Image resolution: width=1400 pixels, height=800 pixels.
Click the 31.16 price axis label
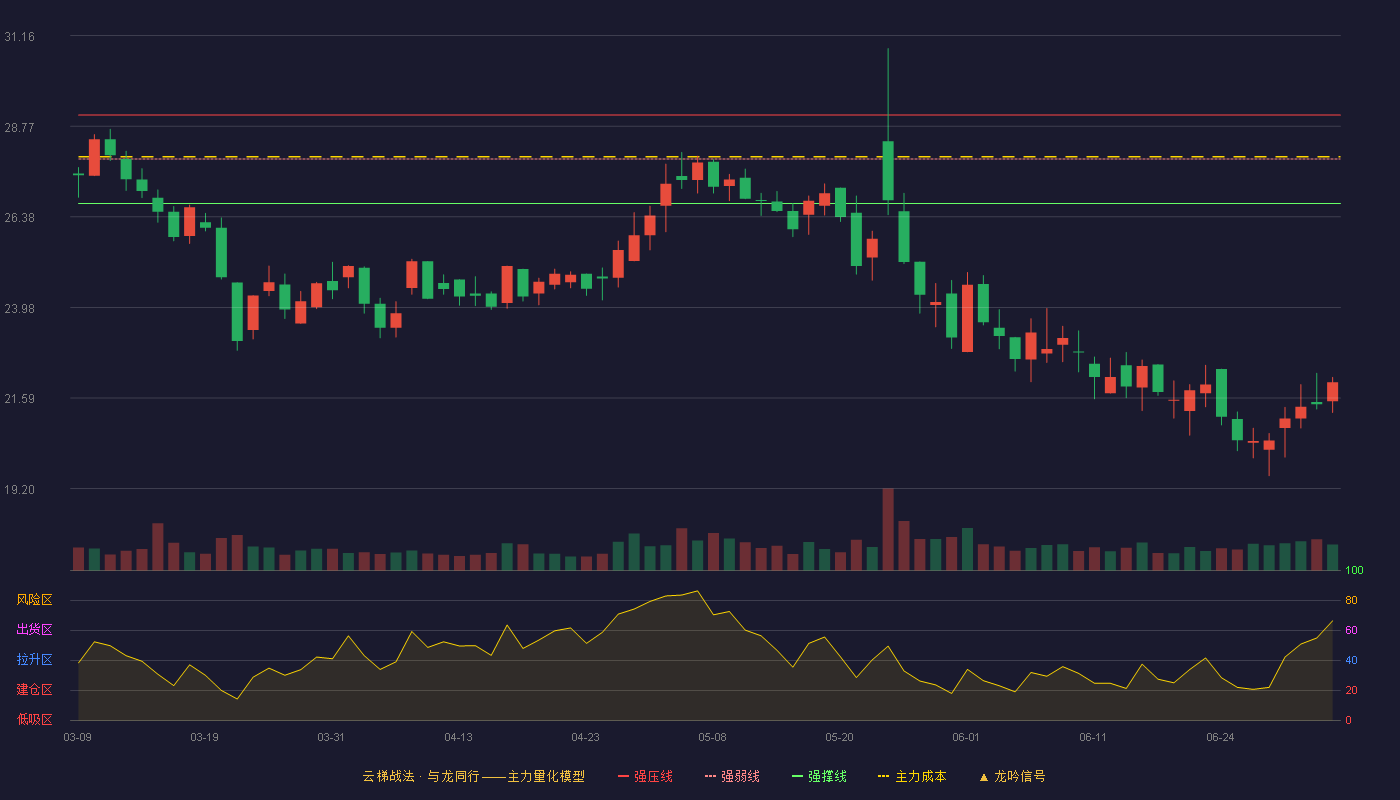(x=19, y=37)
